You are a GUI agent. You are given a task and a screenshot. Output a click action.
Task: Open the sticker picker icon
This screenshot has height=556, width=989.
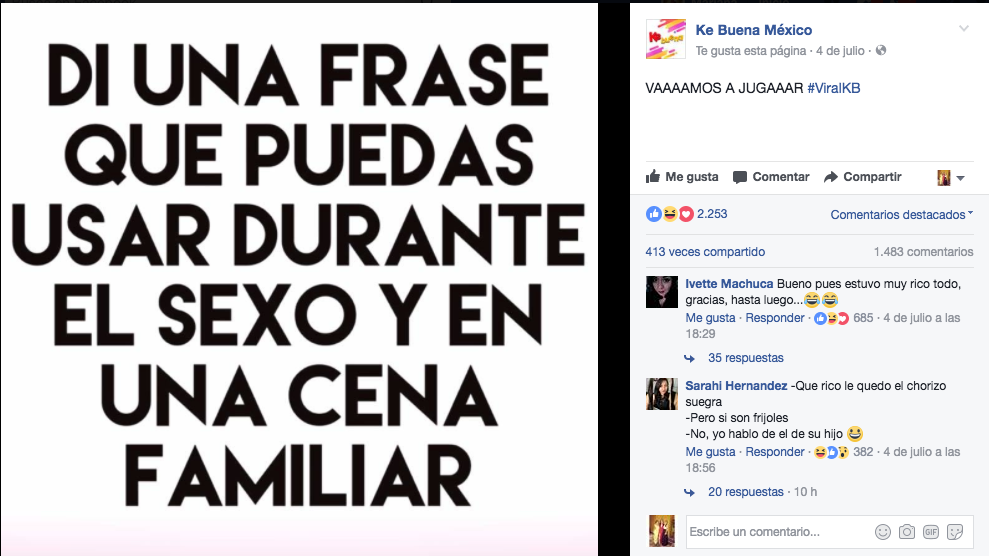(955, 532)
